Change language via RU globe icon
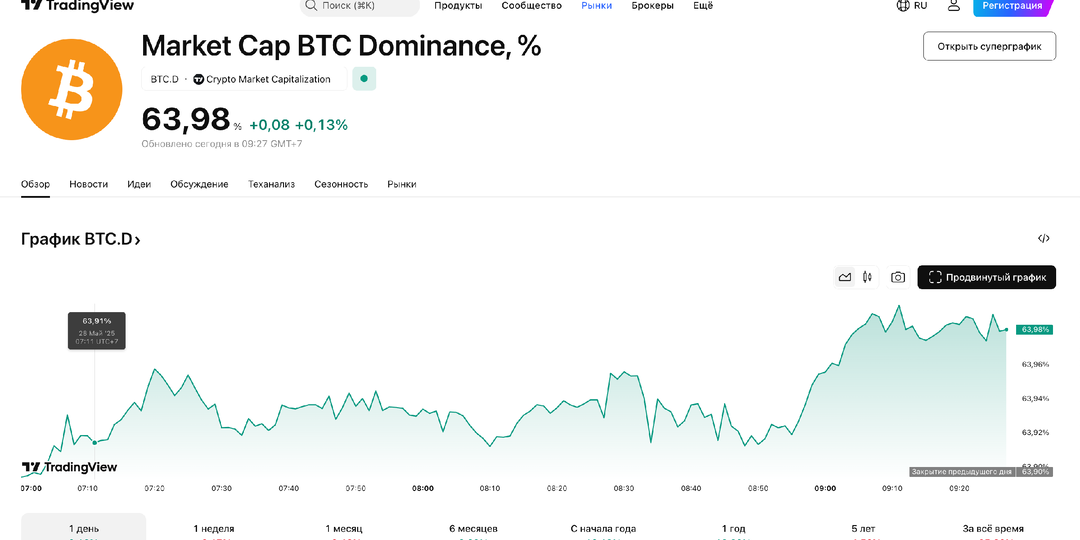This screenshot has height=540, width=1080. (912, 6)
